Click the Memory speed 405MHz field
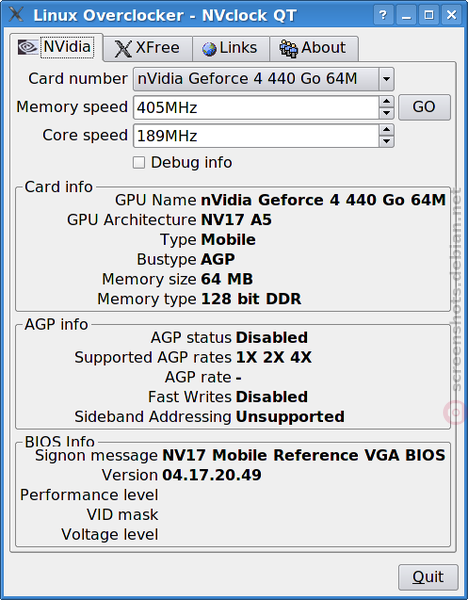The width and height of the screenshot is (468, 600). coord(256,108)
